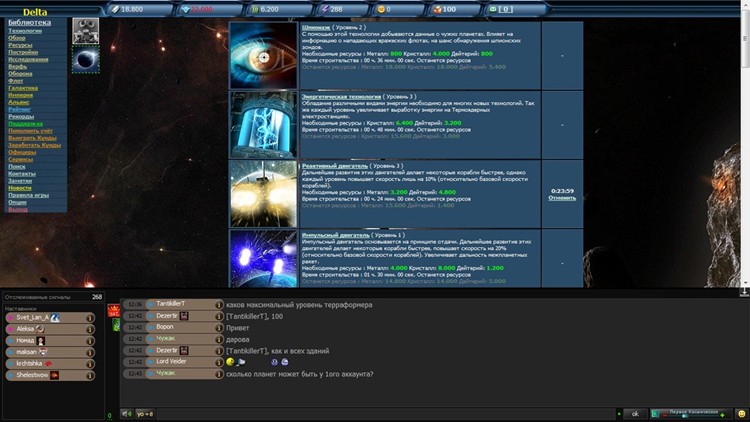Click the metal resource icon in top bar
The image size is (750, 422).
(114, 9)
